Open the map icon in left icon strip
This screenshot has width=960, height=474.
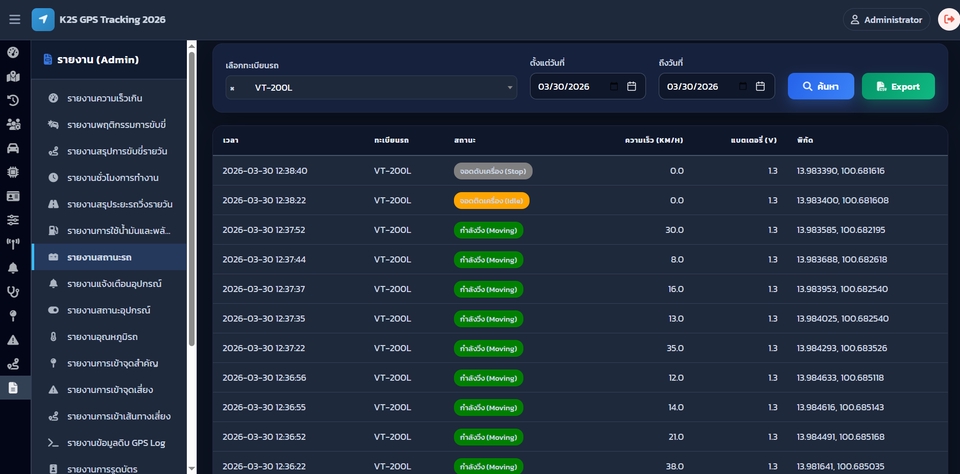[x=13, y=76]
